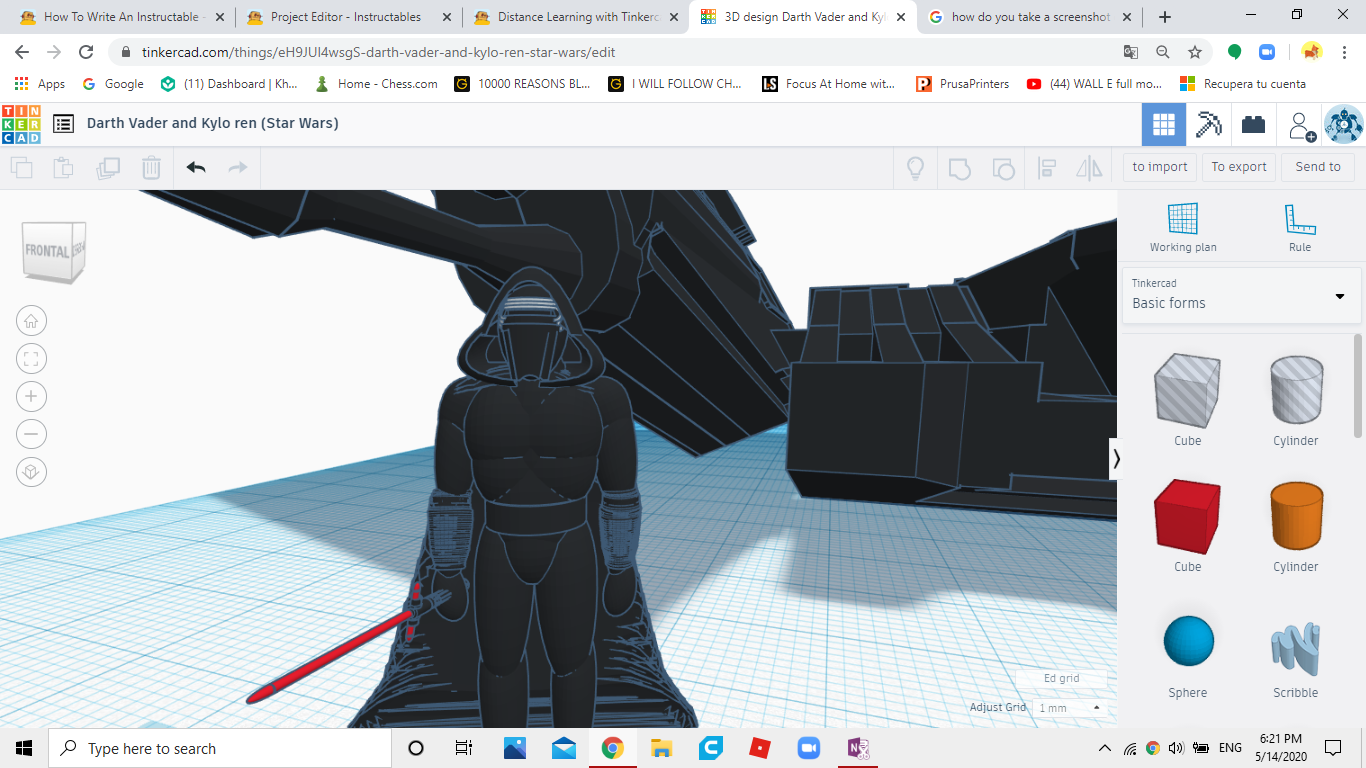Click the 'Ed grid' button
This screenshot has width=1366, height=768.
click(x=1061, y=678)
